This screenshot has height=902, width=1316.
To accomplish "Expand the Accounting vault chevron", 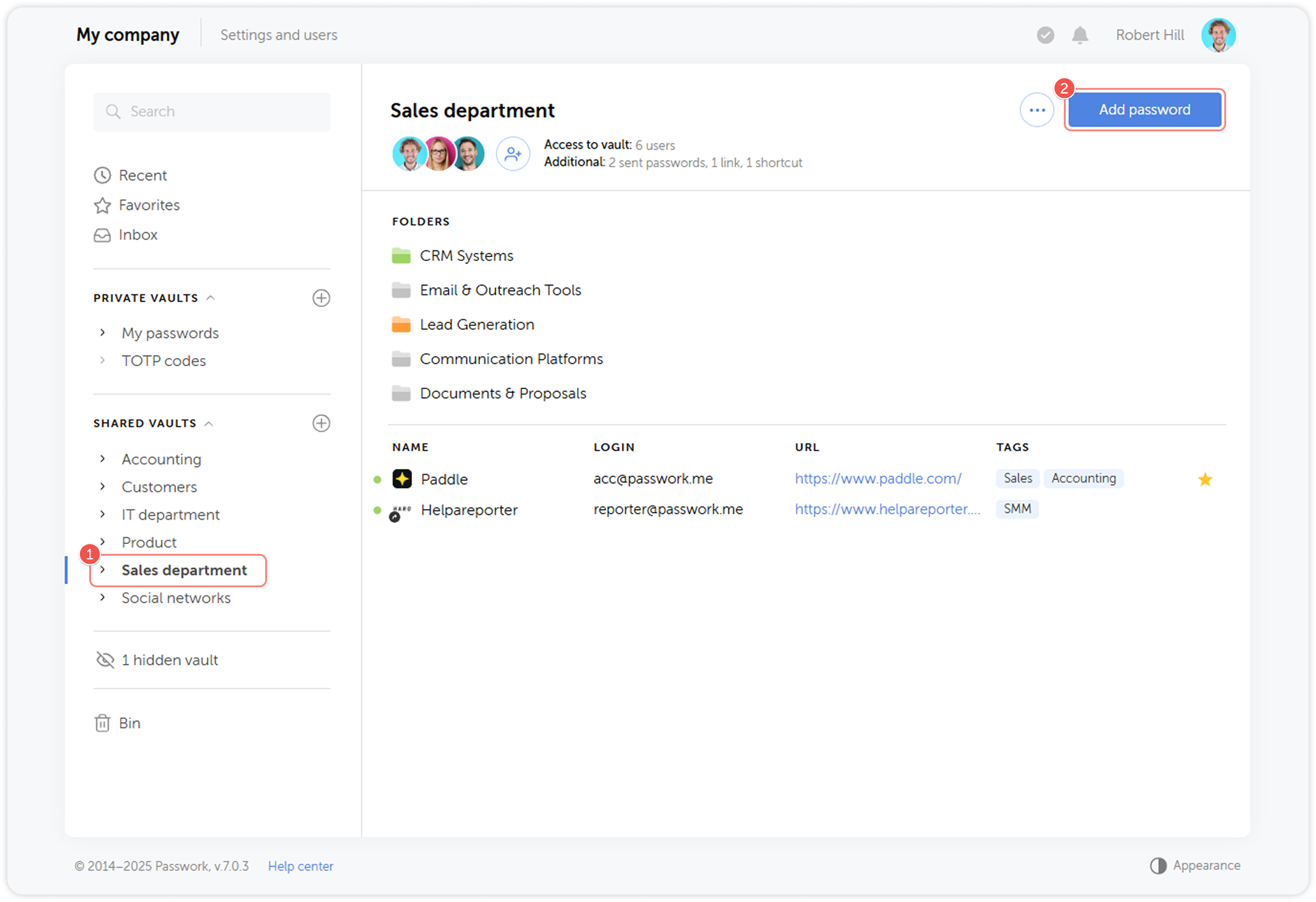I will pyautogui.click(x=103, y=458).
